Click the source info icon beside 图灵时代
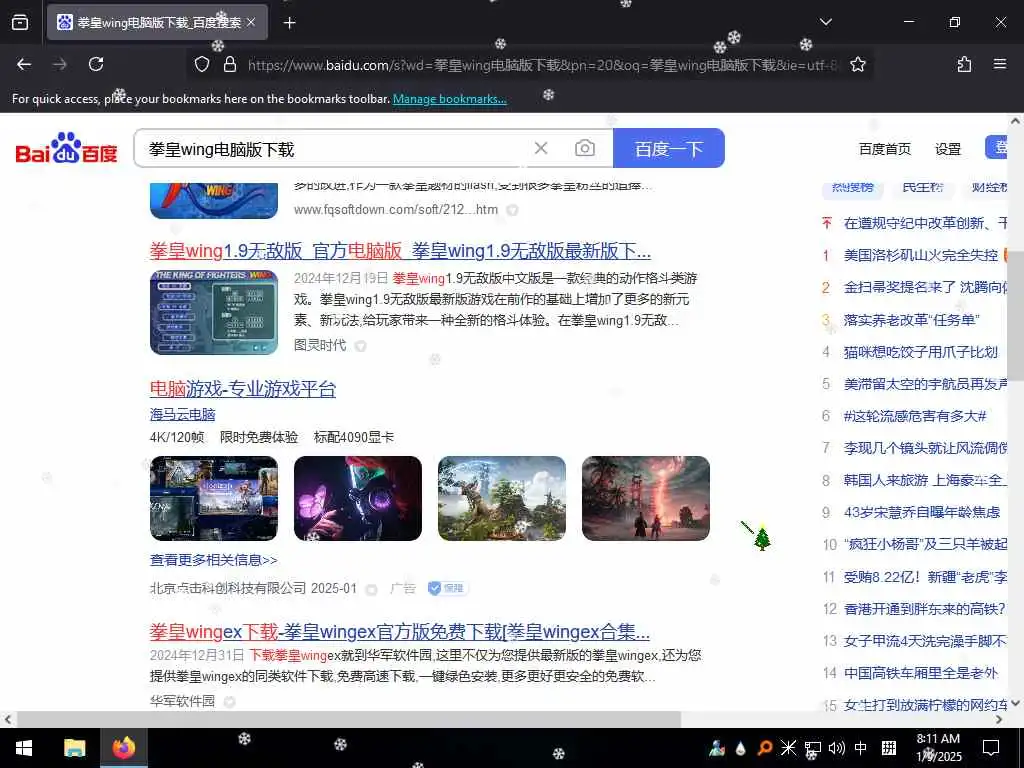1024x768 pixels. (360, 345)
